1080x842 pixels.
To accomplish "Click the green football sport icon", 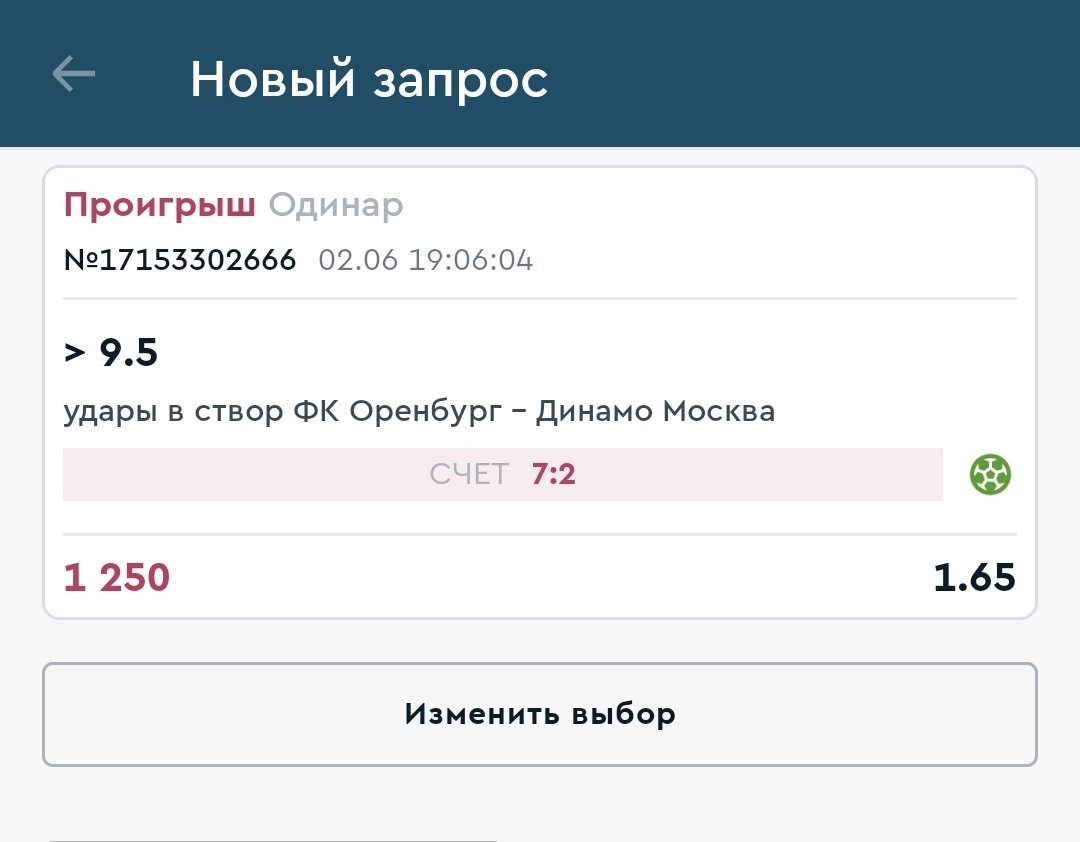I will pyautogui.click(x=990, y=475).
